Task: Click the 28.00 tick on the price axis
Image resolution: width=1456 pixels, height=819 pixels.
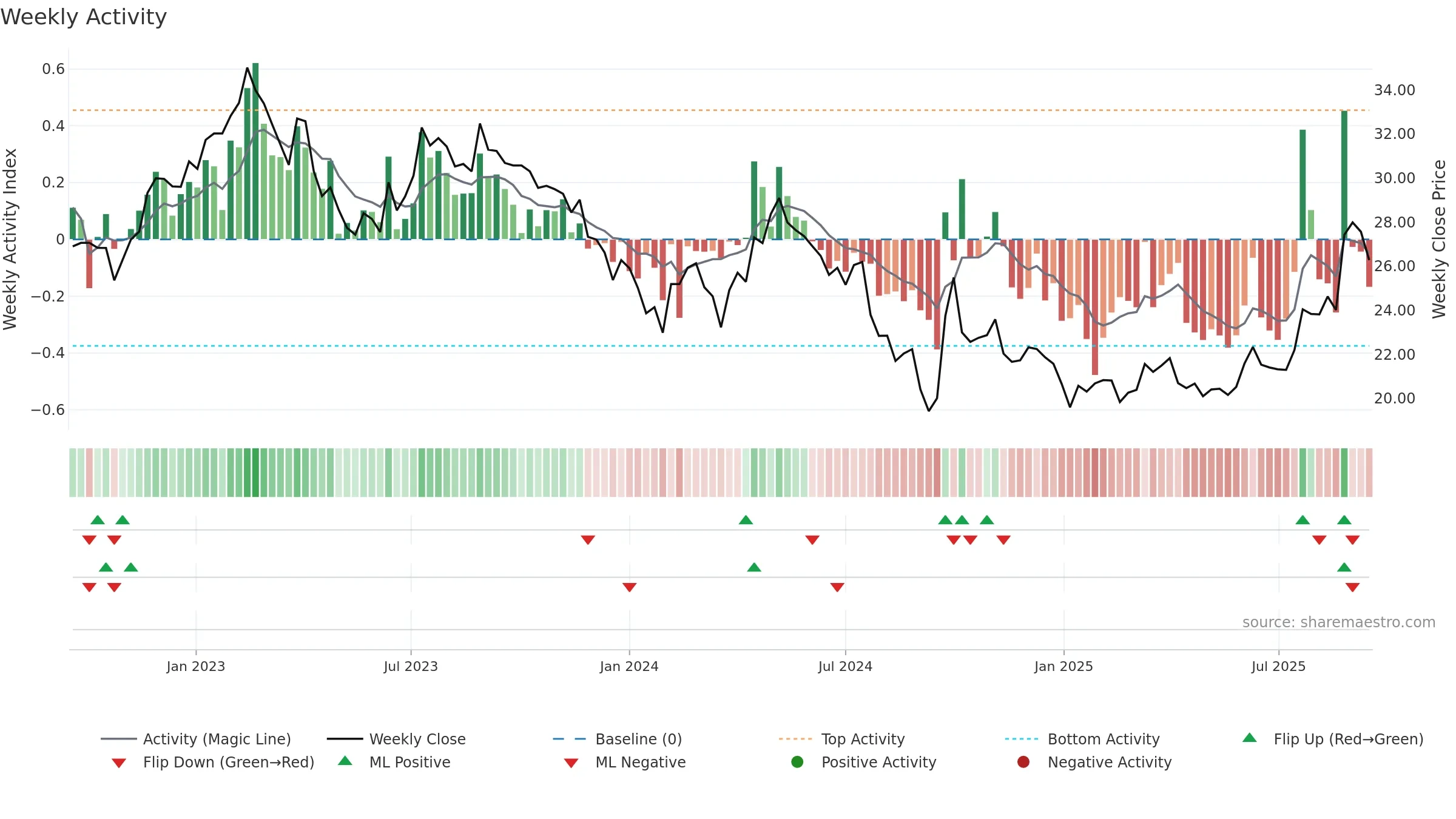Action: 1395,222
